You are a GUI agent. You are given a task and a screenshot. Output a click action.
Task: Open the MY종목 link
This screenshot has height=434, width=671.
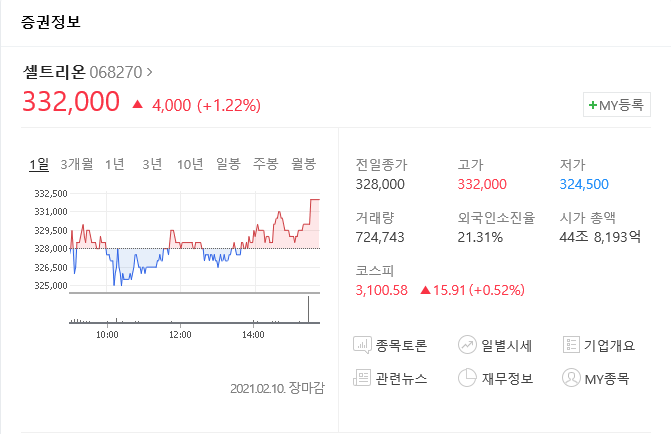[x=607, y=378]
